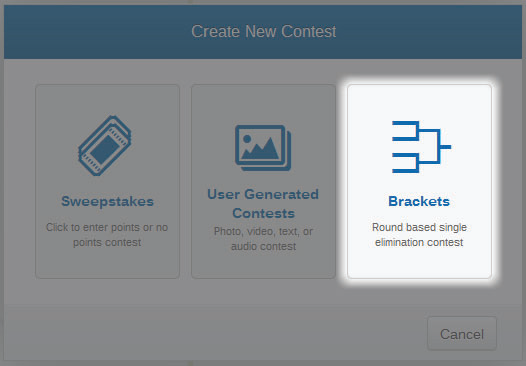Click the dialog footer left of Cancel

pos(215,334)
